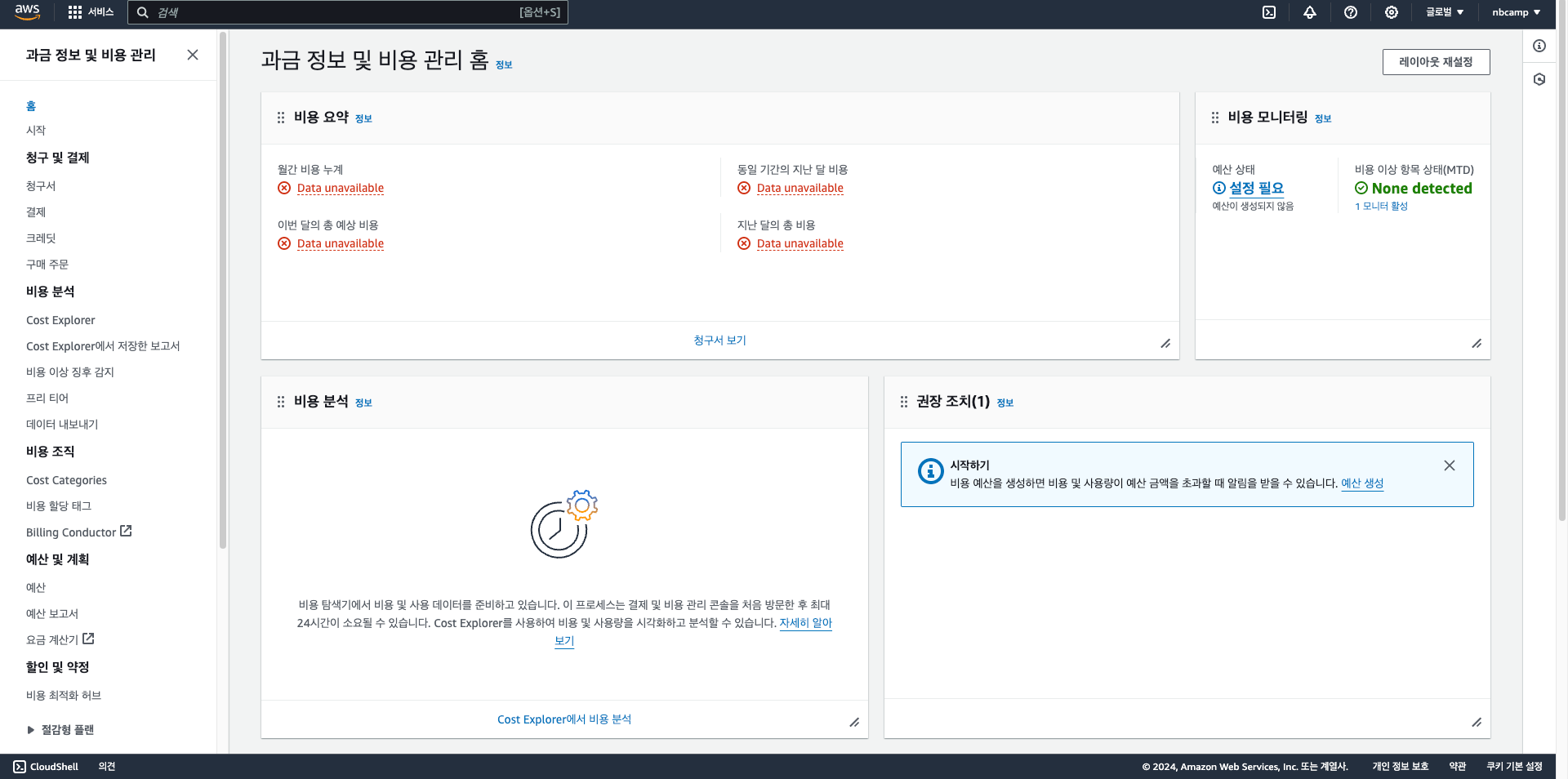Open Cost Explorer에서 저장한 보고서

[x=103, y=346]
